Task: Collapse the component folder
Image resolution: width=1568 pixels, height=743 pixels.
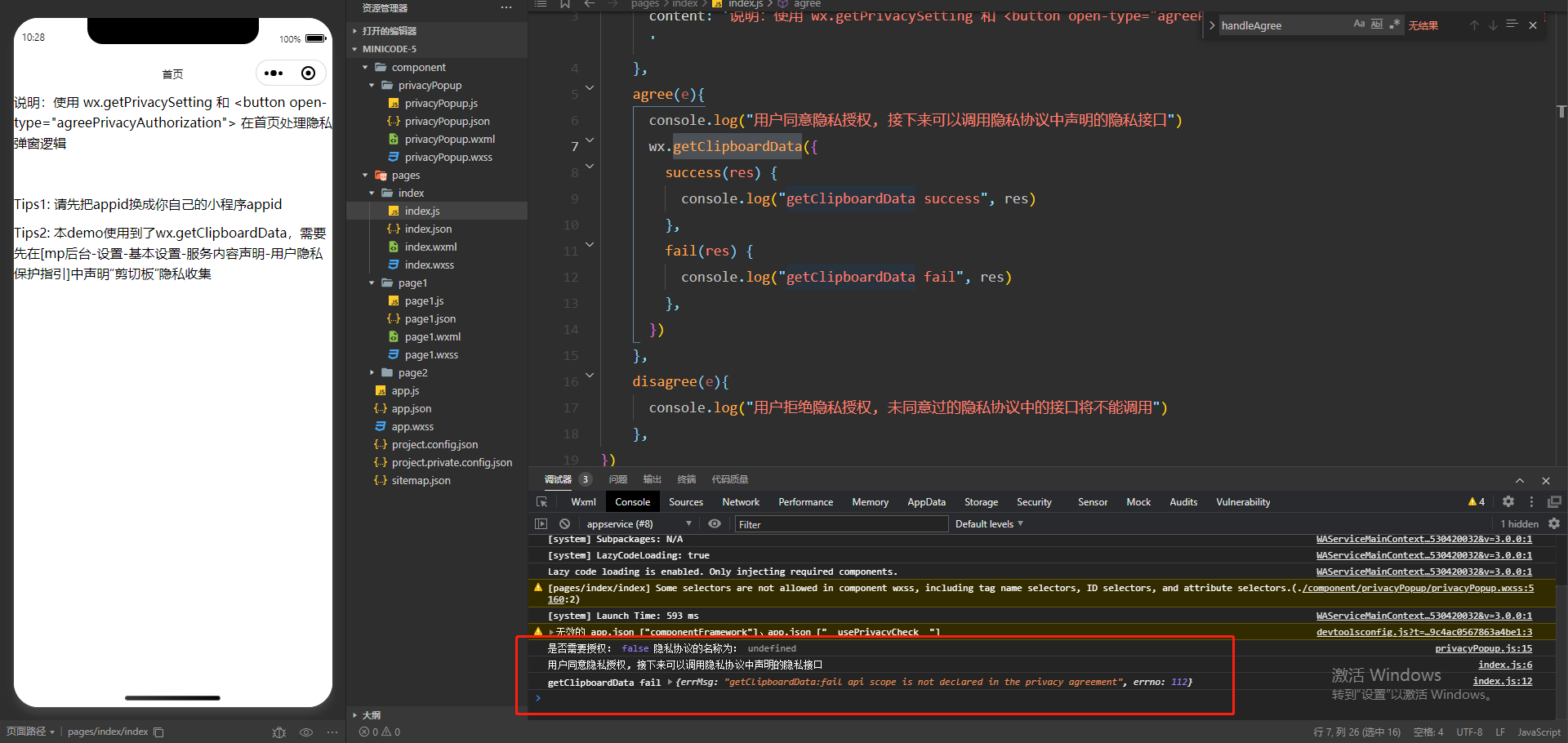Action: point(365,67)
